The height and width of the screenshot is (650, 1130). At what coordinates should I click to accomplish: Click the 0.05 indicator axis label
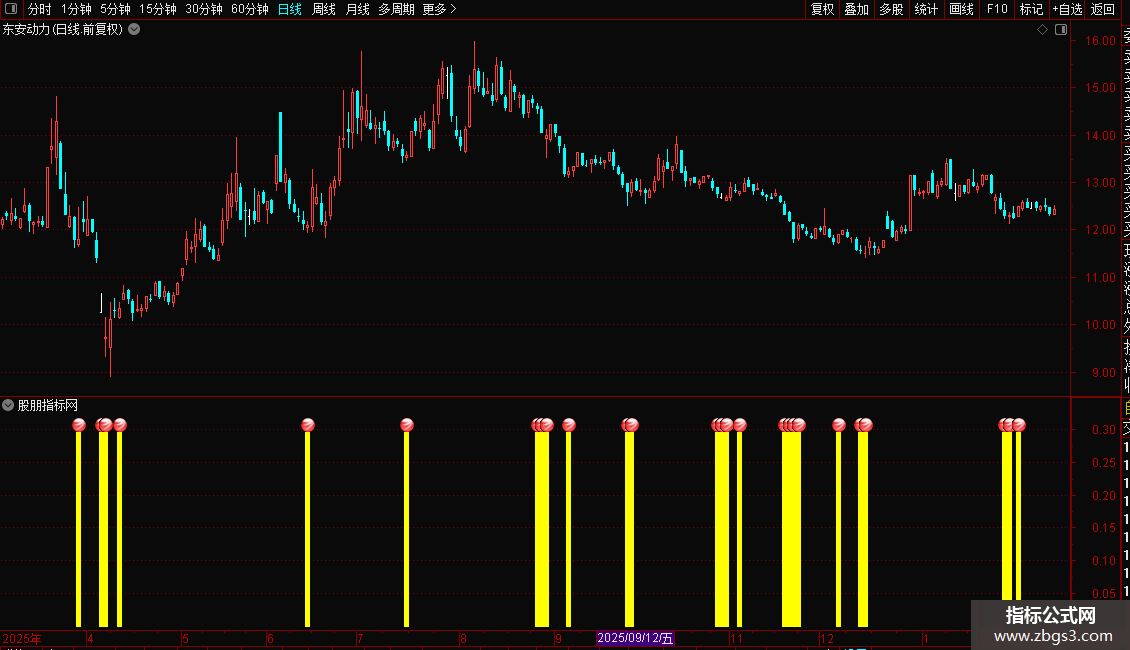[x=1103, y=594]
